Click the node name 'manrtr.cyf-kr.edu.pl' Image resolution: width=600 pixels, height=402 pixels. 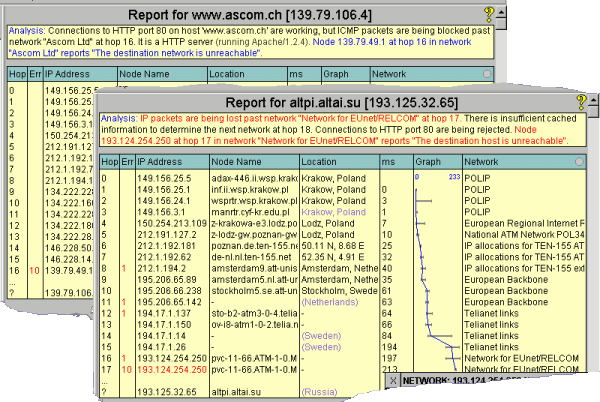click(250, 212)
